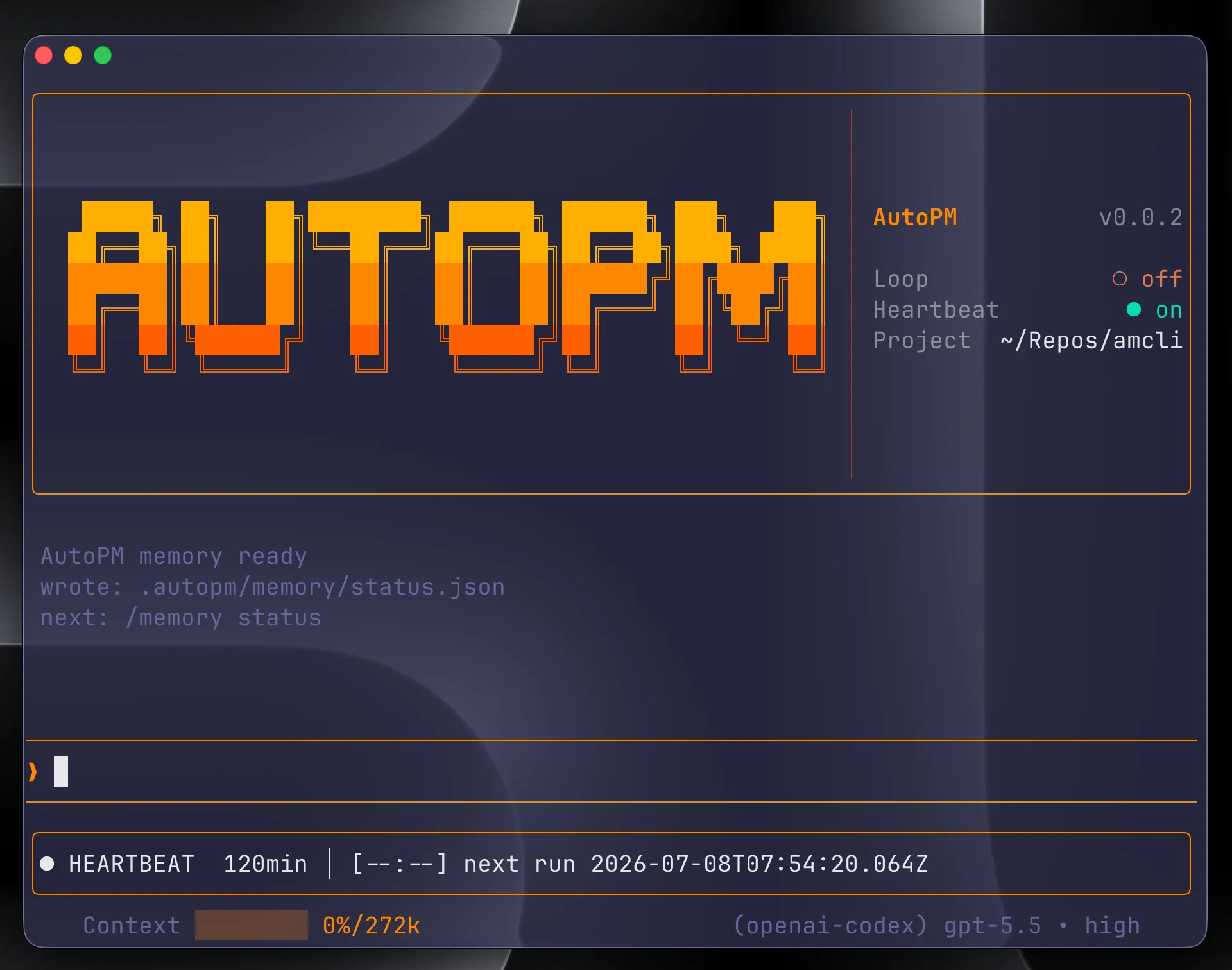Click the version 'v0.0.2' text
The image size is (1232, 970).
pyautogui.click(x=1141, y=217)
